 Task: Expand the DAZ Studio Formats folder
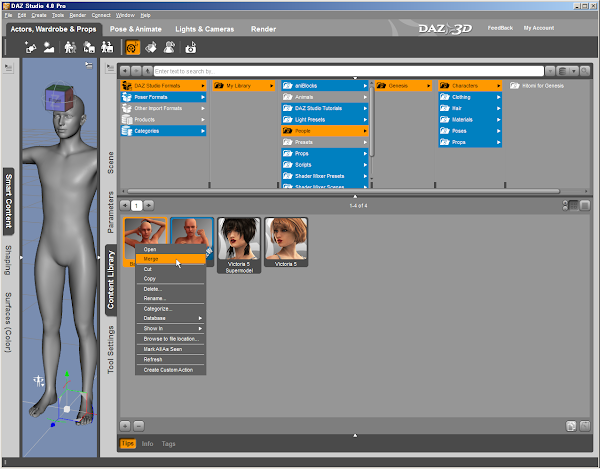point(163,86)
